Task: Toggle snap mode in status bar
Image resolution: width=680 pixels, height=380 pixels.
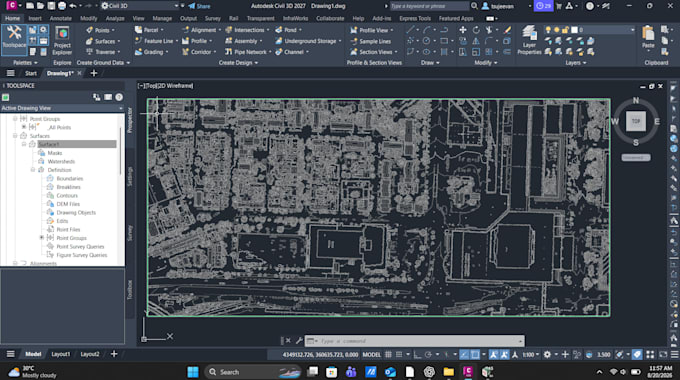Action: [x=399, y=354]
